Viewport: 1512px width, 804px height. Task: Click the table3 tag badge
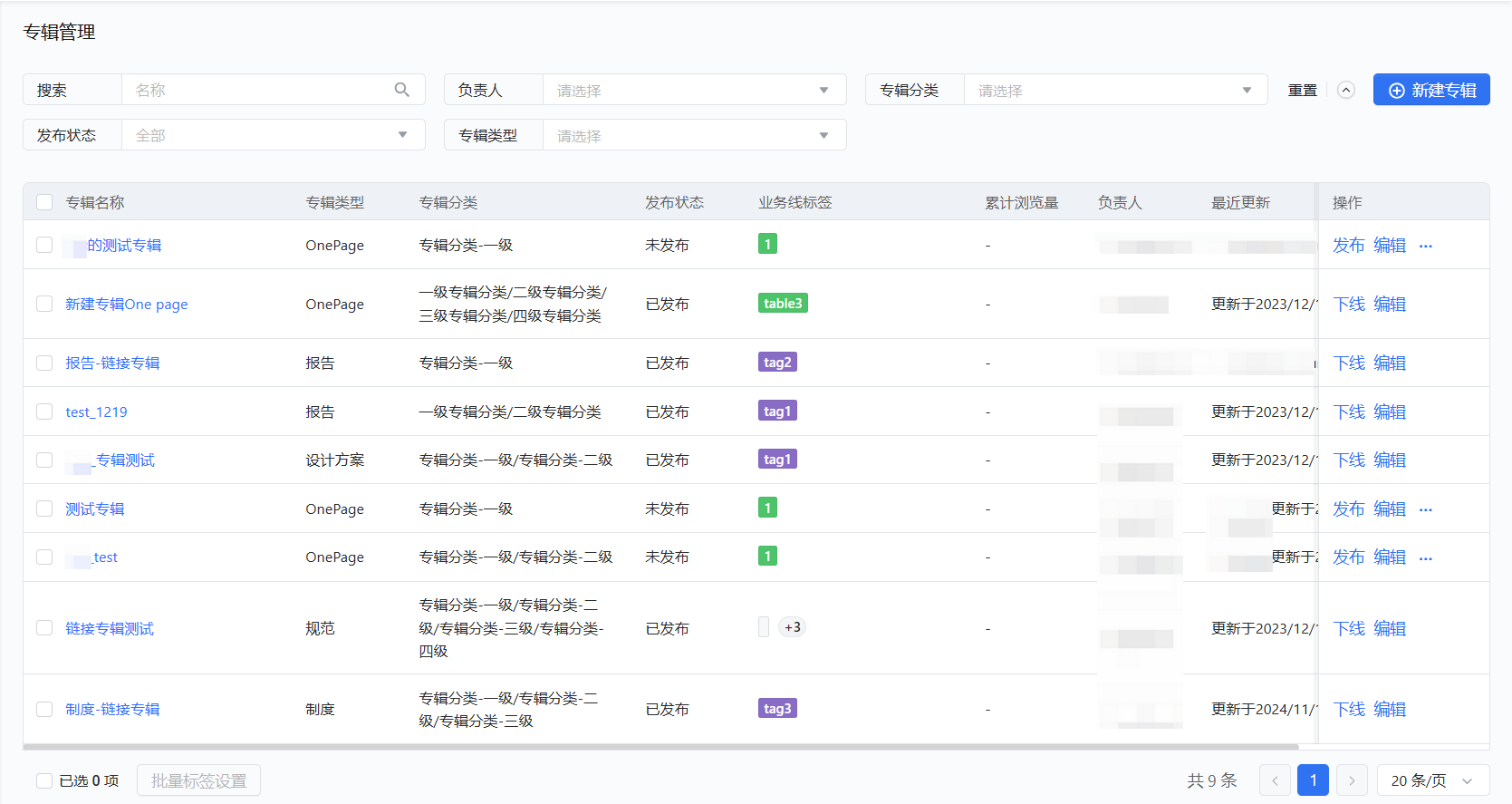pyautogui.click(x=783, y=304)
